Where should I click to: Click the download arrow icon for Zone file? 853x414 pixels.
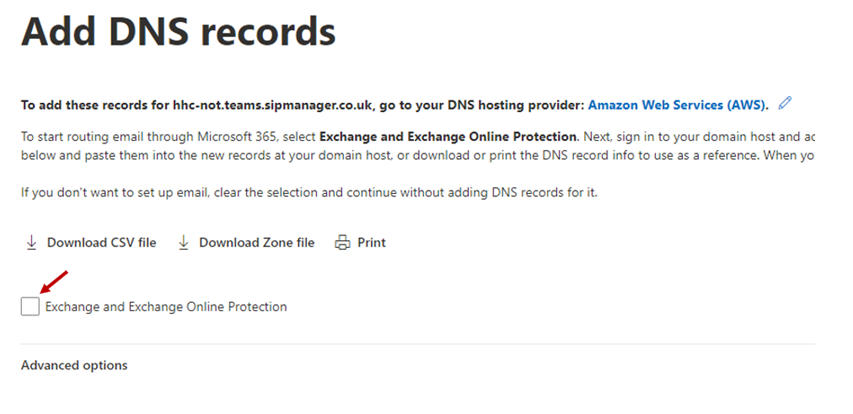pos(184,243)
